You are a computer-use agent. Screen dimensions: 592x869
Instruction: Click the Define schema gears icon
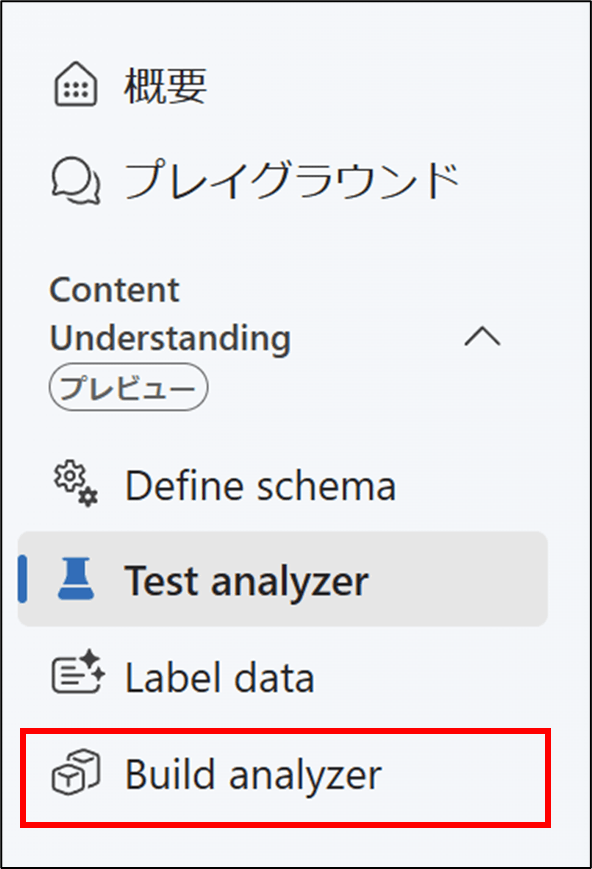pos(76,484)
